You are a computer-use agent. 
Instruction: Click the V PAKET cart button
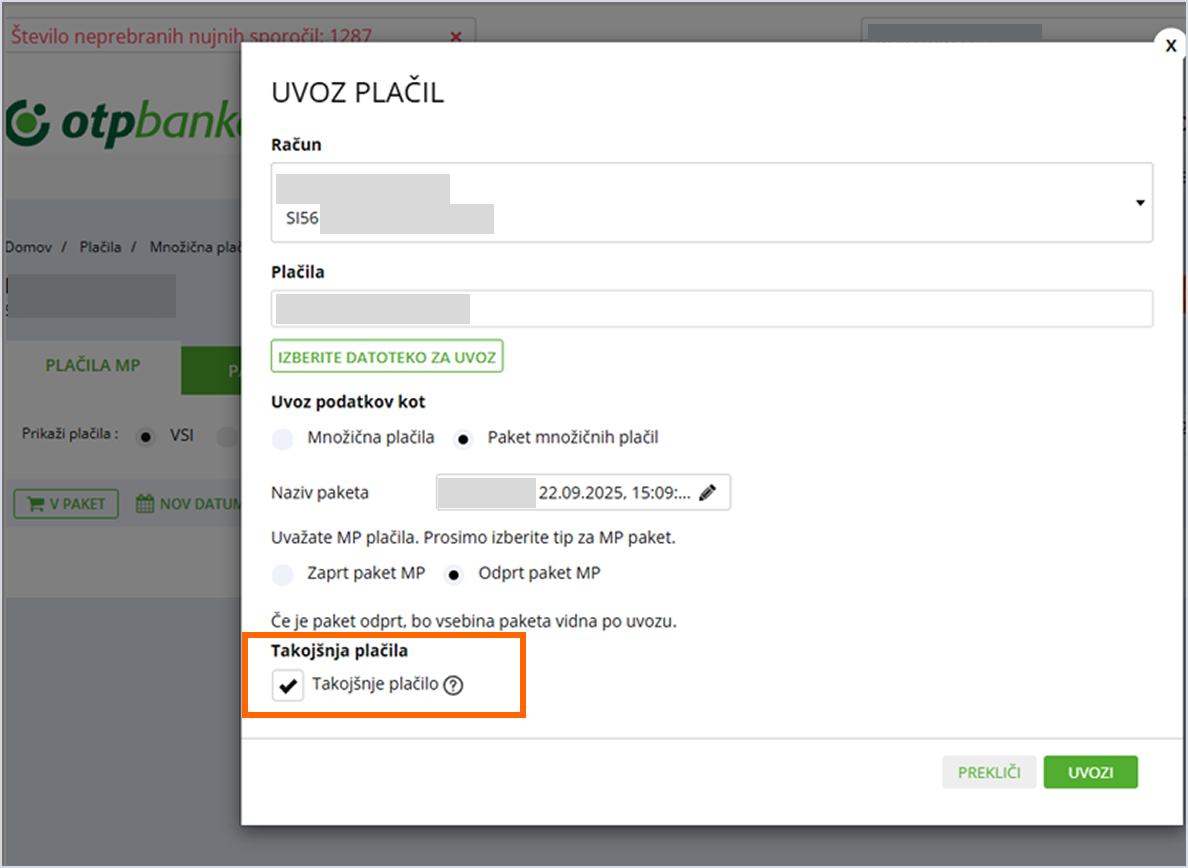[66, 504]
